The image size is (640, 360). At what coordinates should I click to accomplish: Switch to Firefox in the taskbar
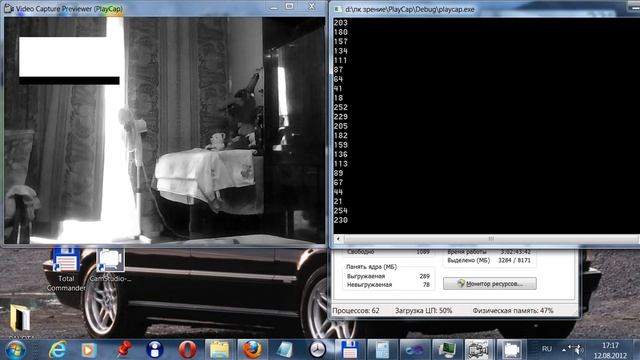tap(252, 350)
